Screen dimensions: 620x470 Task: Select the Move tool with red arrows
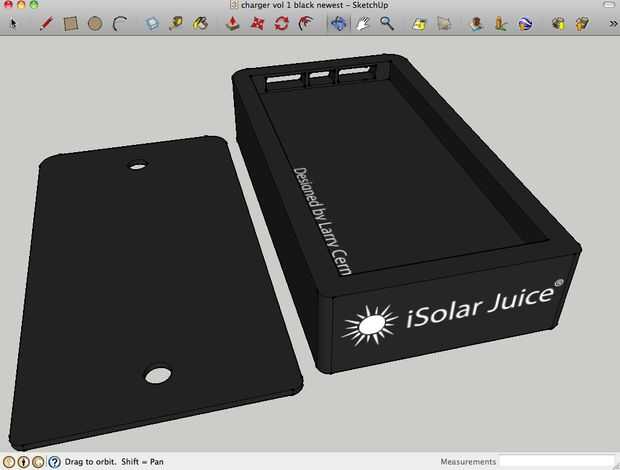pos(257,24)
